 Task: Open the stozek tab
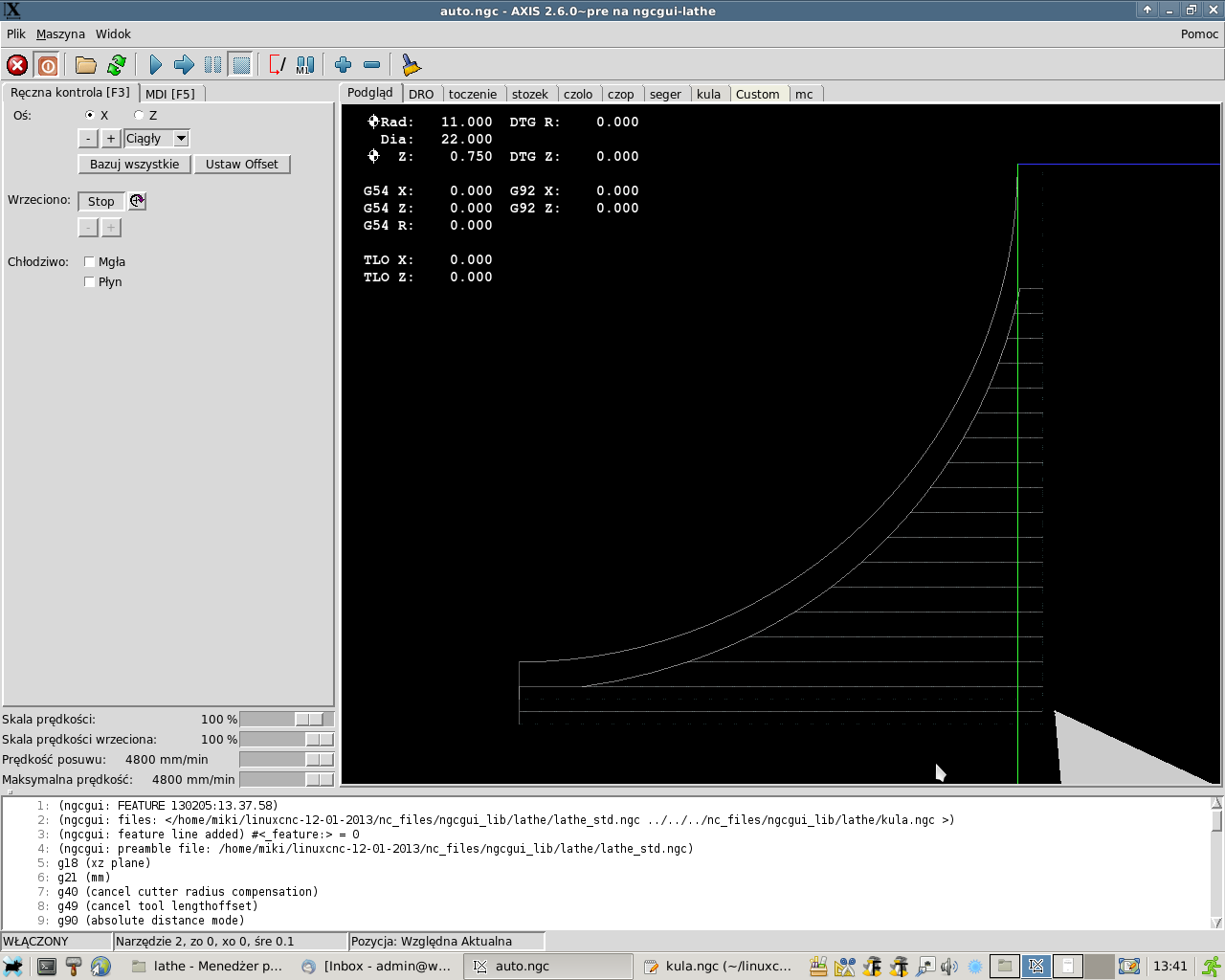click(x=530, y=94)
